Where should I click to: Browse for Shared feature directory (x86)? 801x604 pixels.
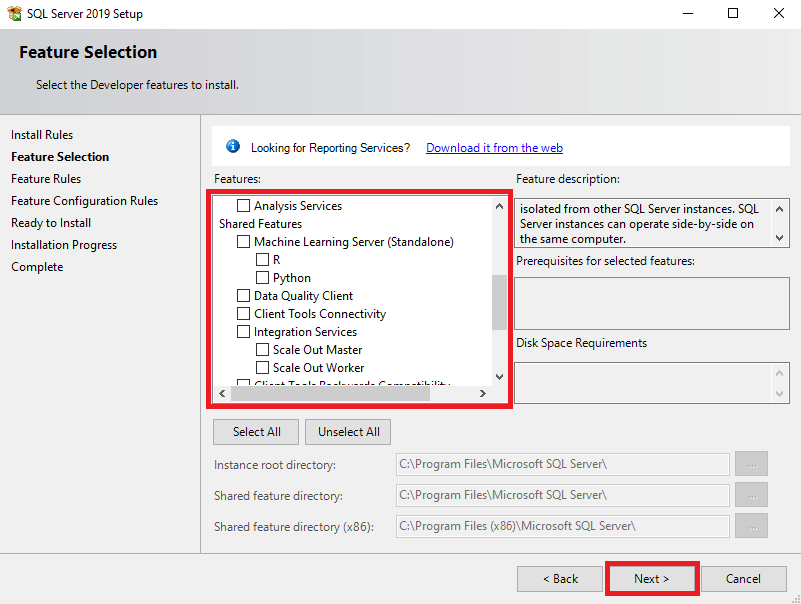751,526
